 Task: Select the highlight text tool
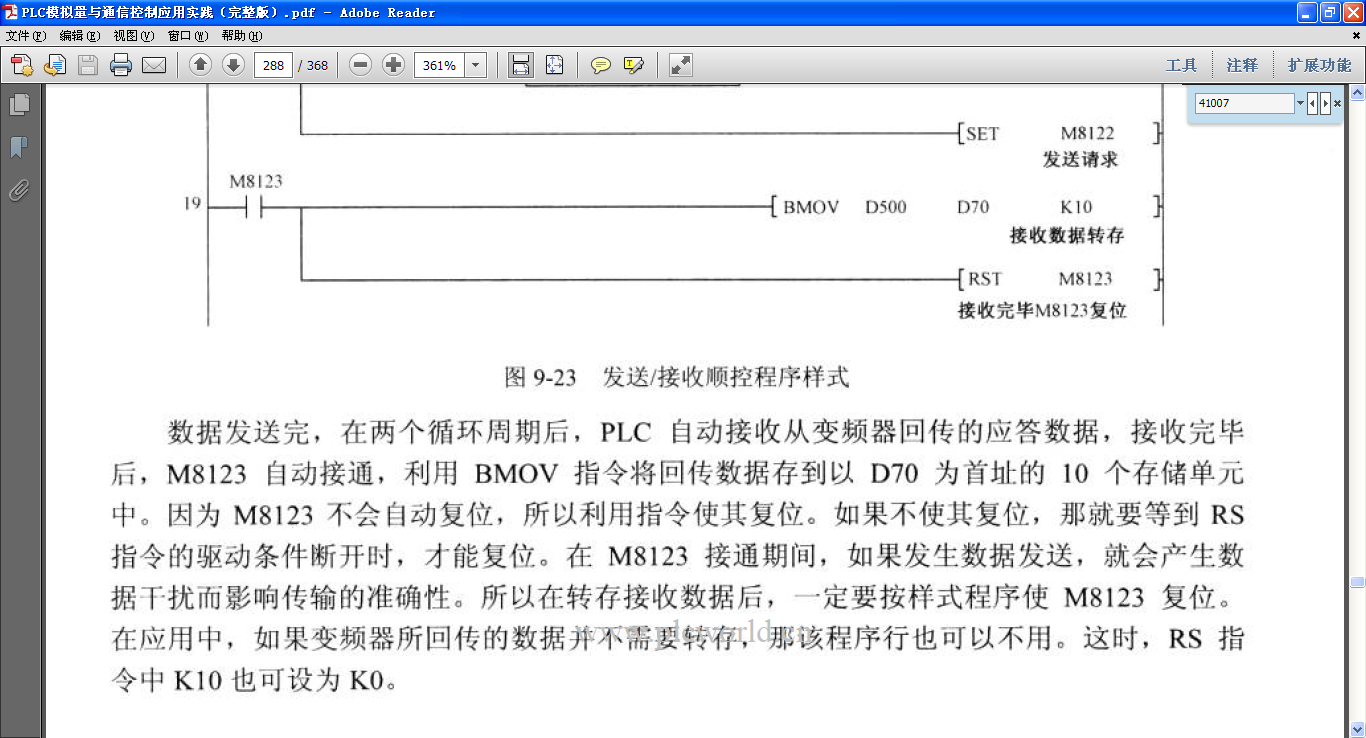tap(633, 65)
